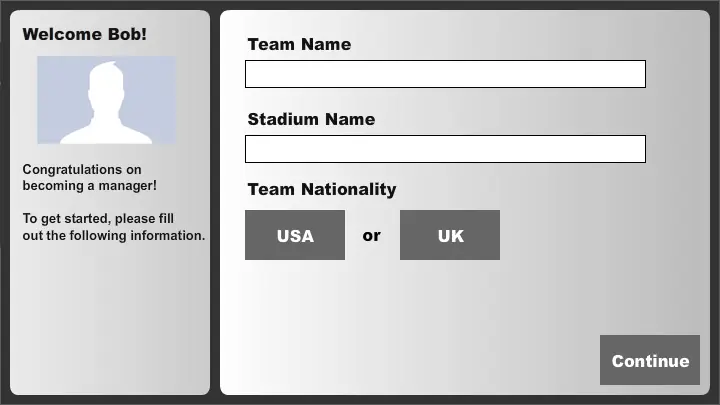
Task: Click the 'Stadium Name' label
Action: point(311,119)
